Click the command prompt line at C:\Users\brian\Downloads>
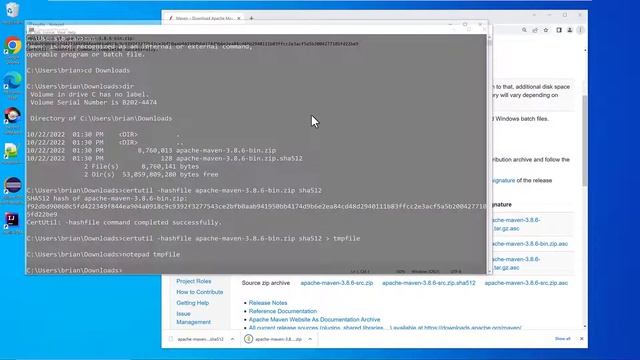Viewport: 640px width, 360px height. click(x=74, y=270)
